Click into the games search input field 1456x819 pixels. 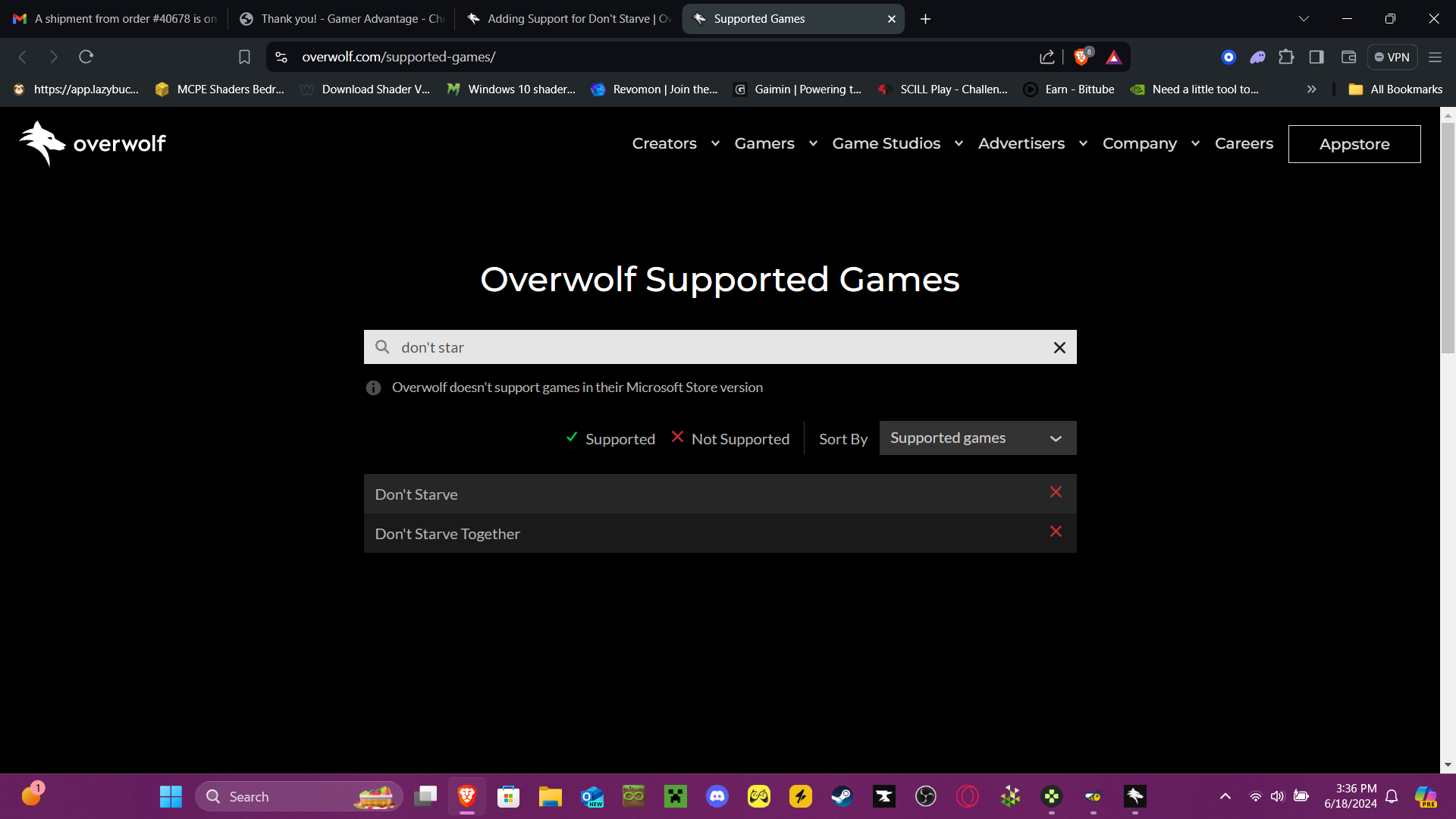(720, 347)
